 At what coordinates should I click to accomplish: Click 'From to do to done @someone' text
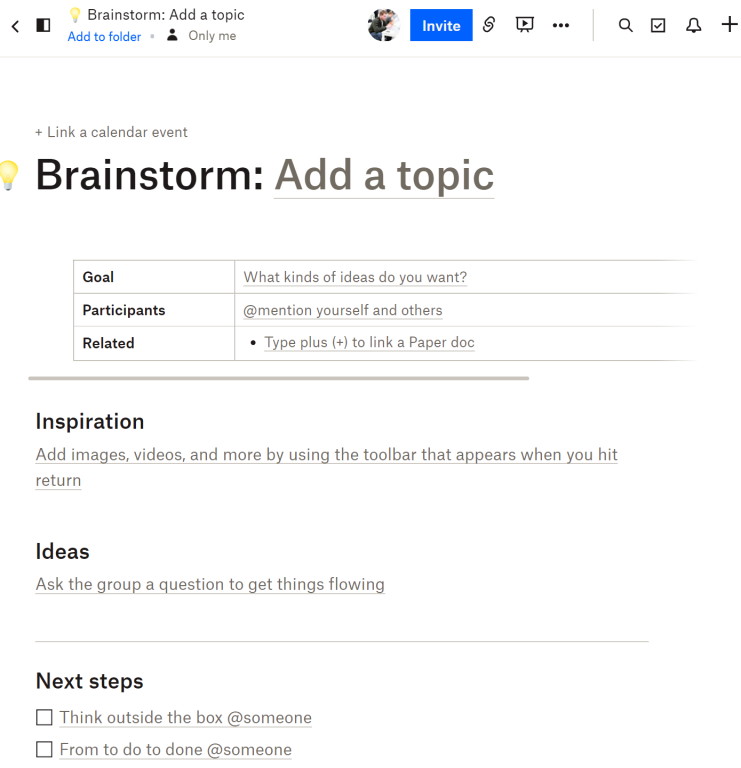pos(175,750)
